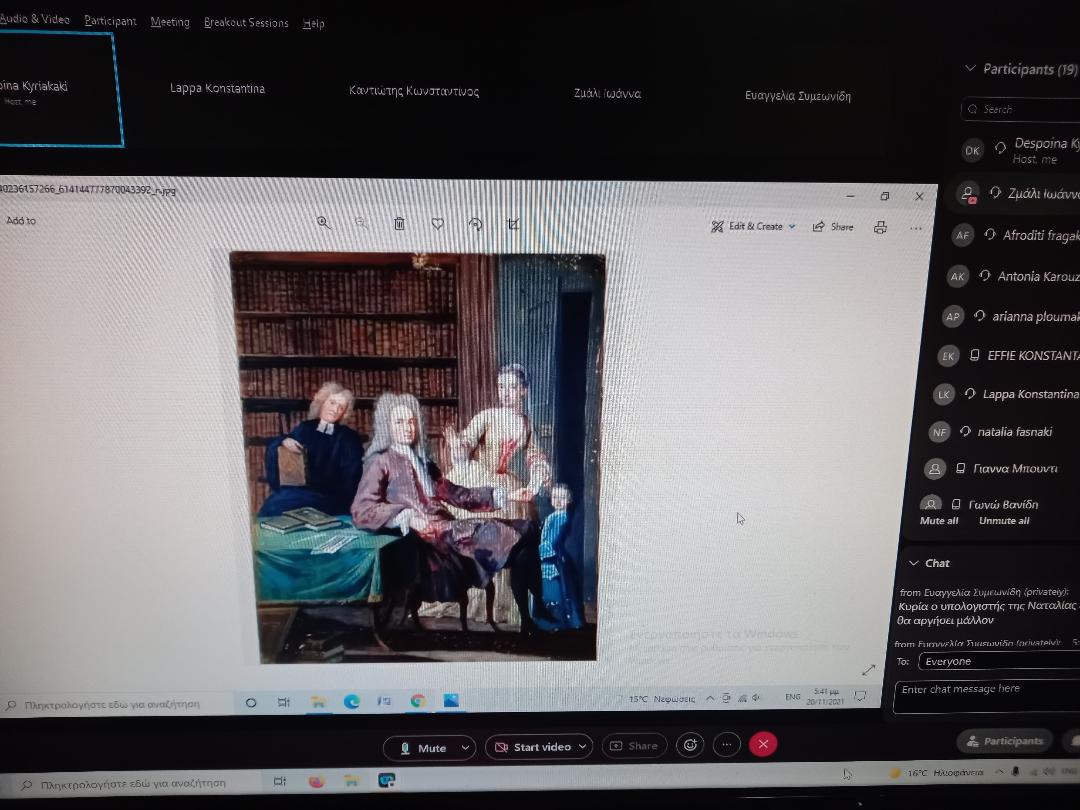This screenshot has height=810, width=1080.
Task: Mute your microphone
Action: click(x=424, y=748)
